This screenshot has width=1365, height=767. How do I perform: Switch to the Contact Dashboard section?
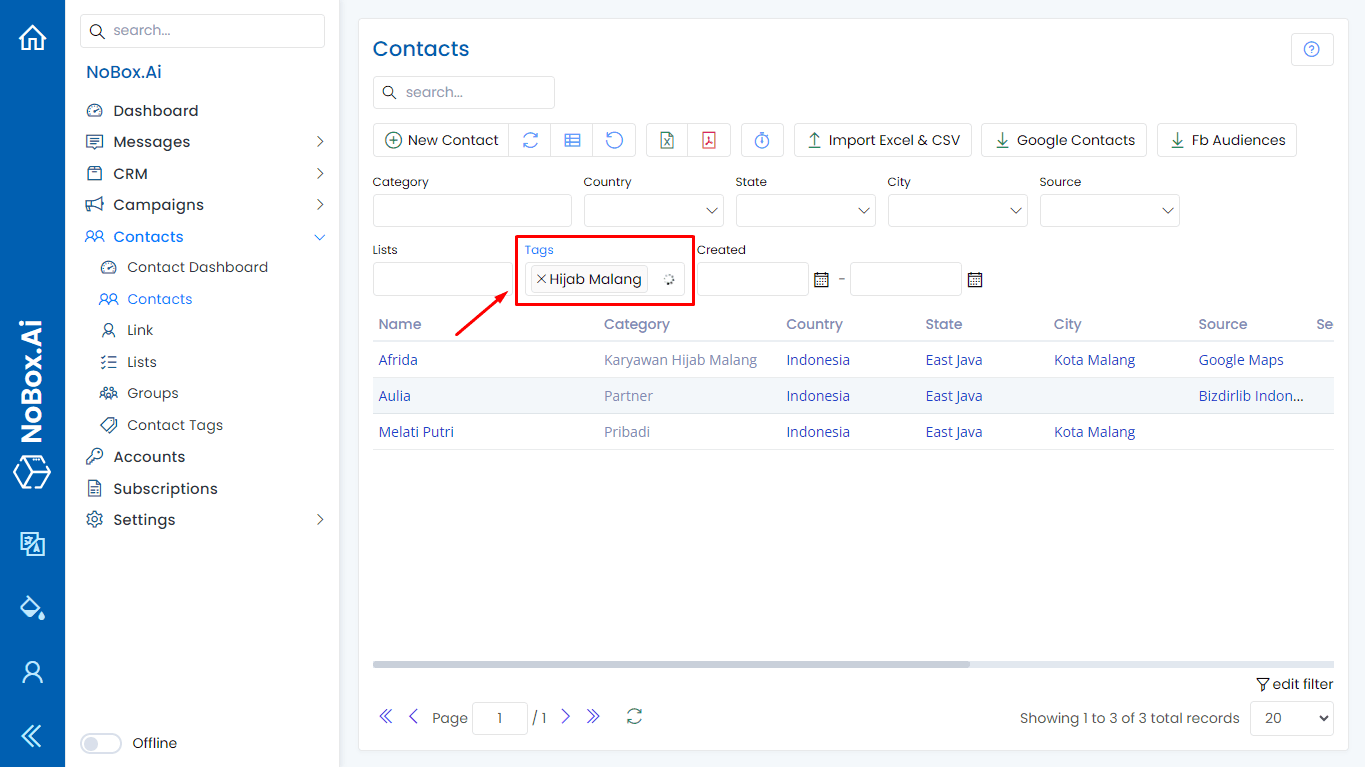coord(197,267)
